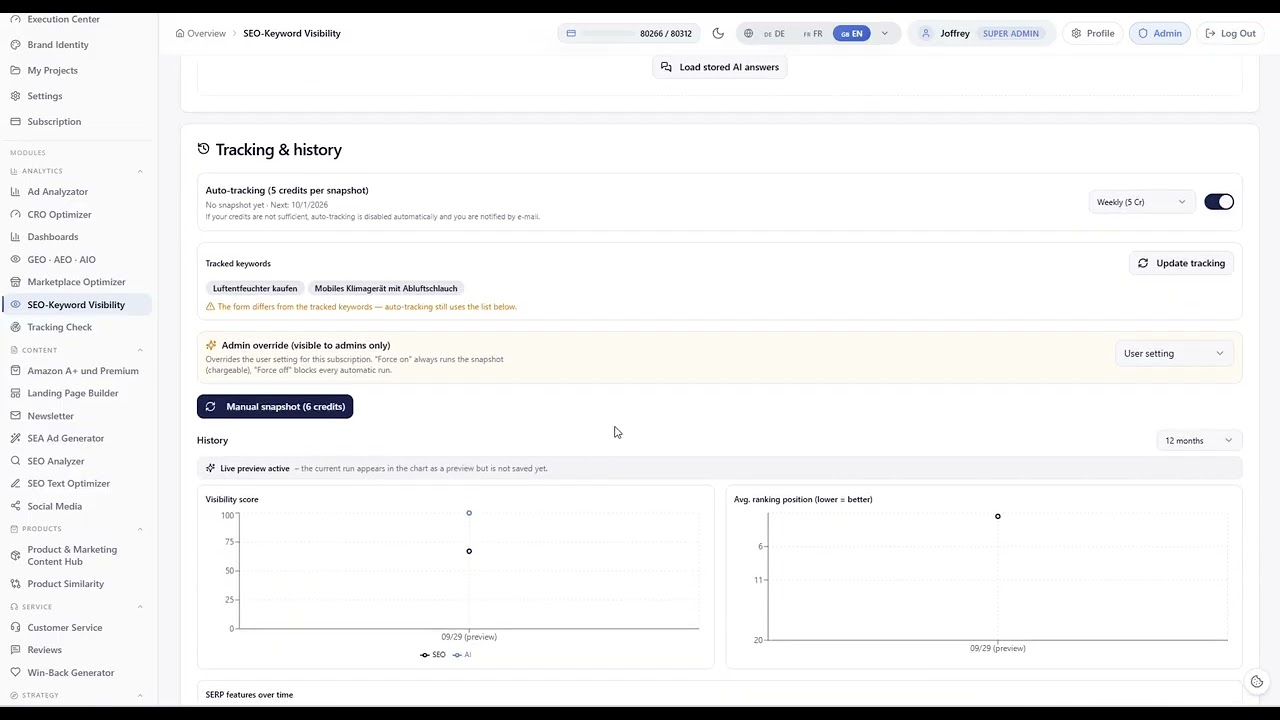Click the Landing Page Builder icon

pos(16,393)
